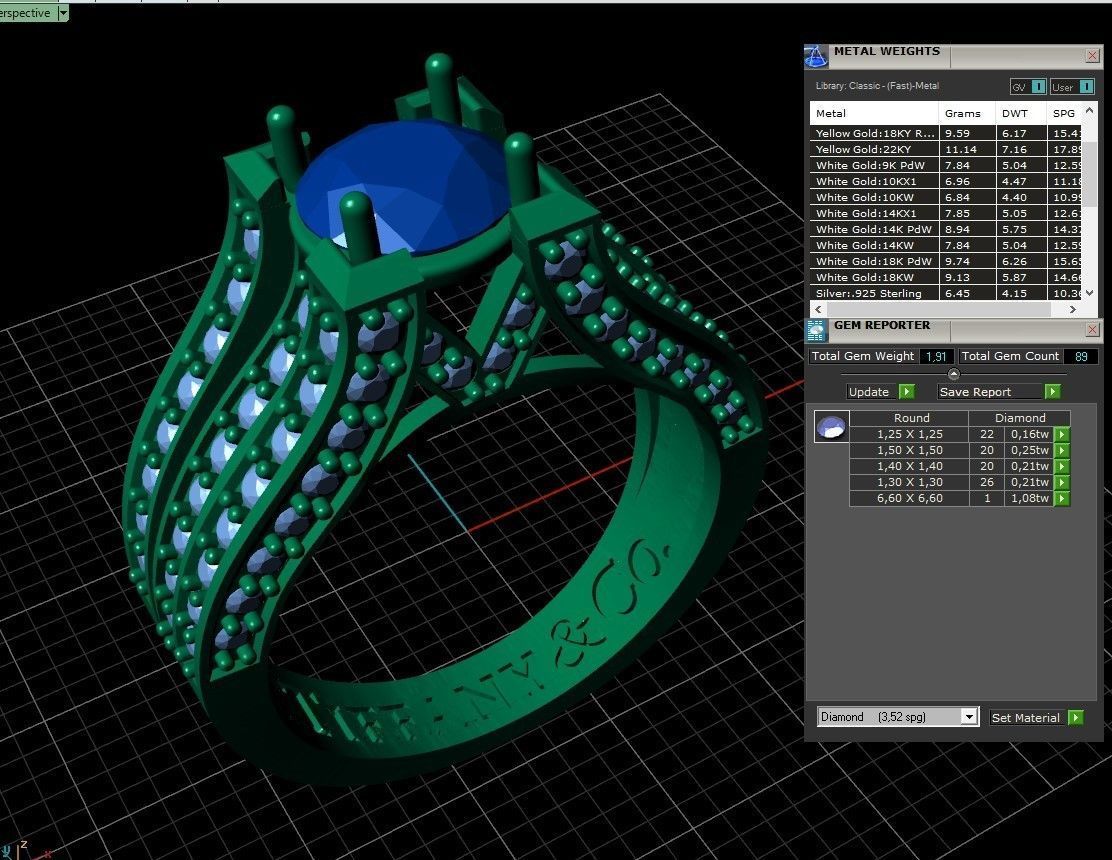
Task: Close the Gem Reporter panel
Action: pos(1092,330)
